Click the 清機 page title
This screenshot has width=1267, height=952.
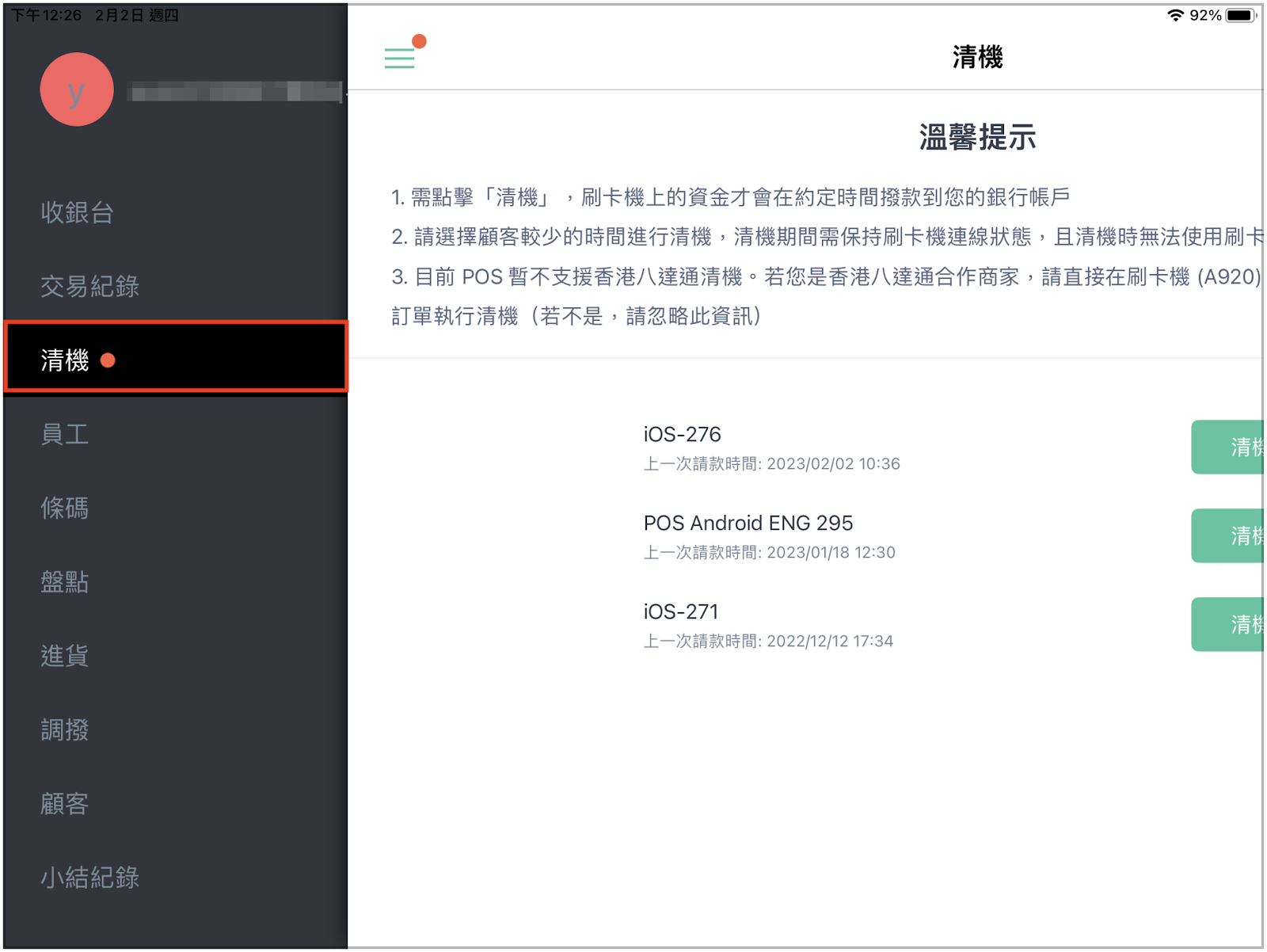click(977, 57)
